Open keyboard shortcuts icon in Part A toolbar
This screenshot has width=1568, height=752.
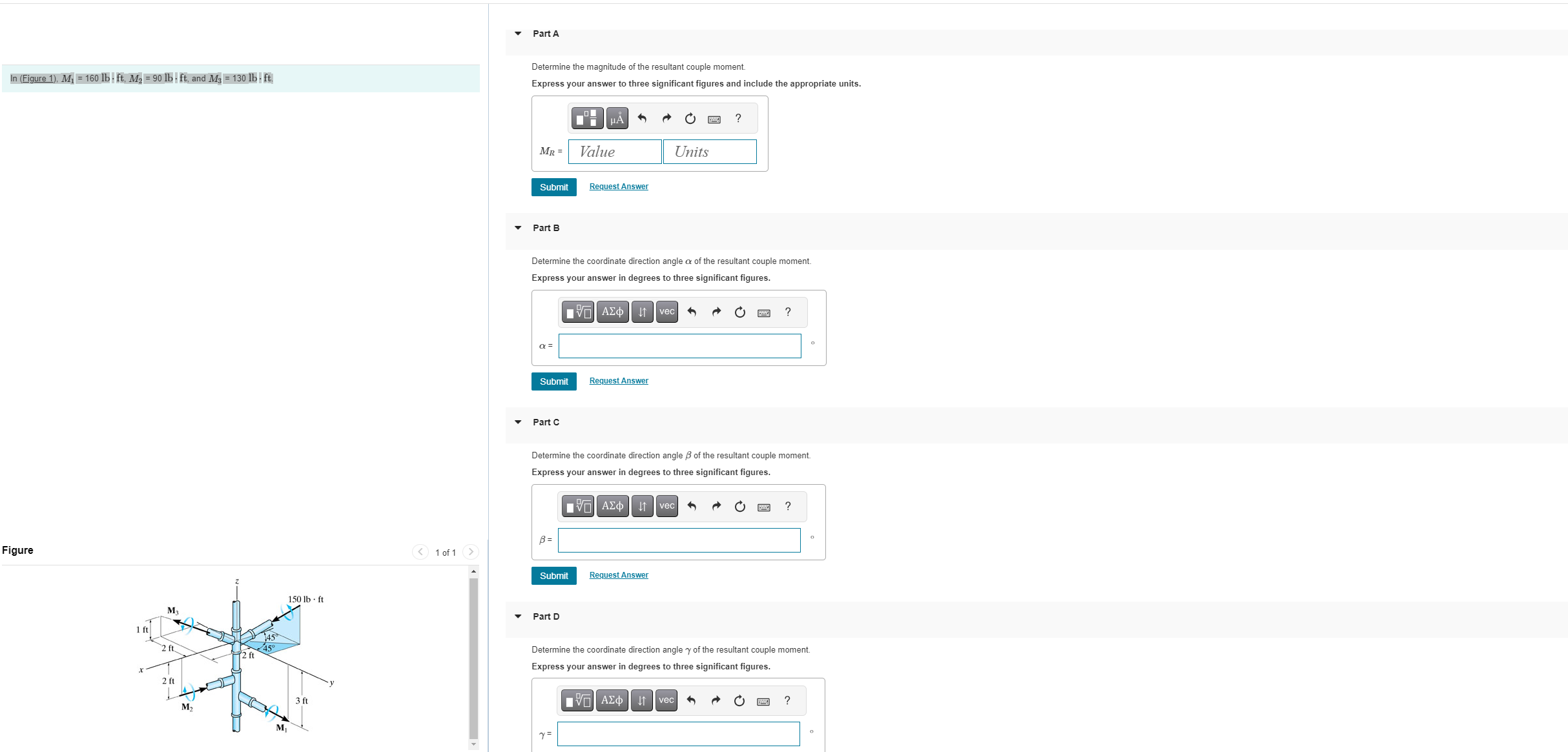click(714, 119)
